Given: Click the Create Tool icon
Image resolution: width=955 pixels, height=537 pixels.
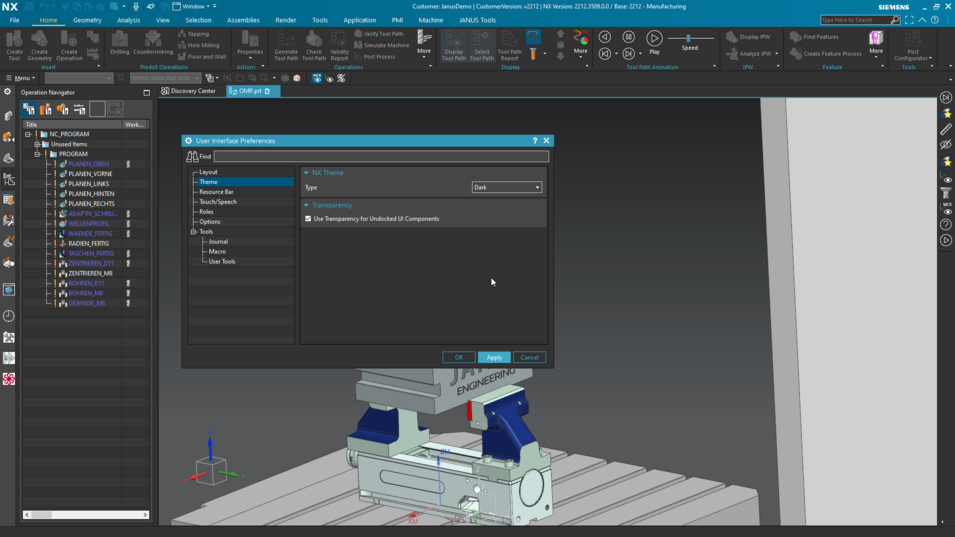Looking at the screenshot, I should [14, 46].
